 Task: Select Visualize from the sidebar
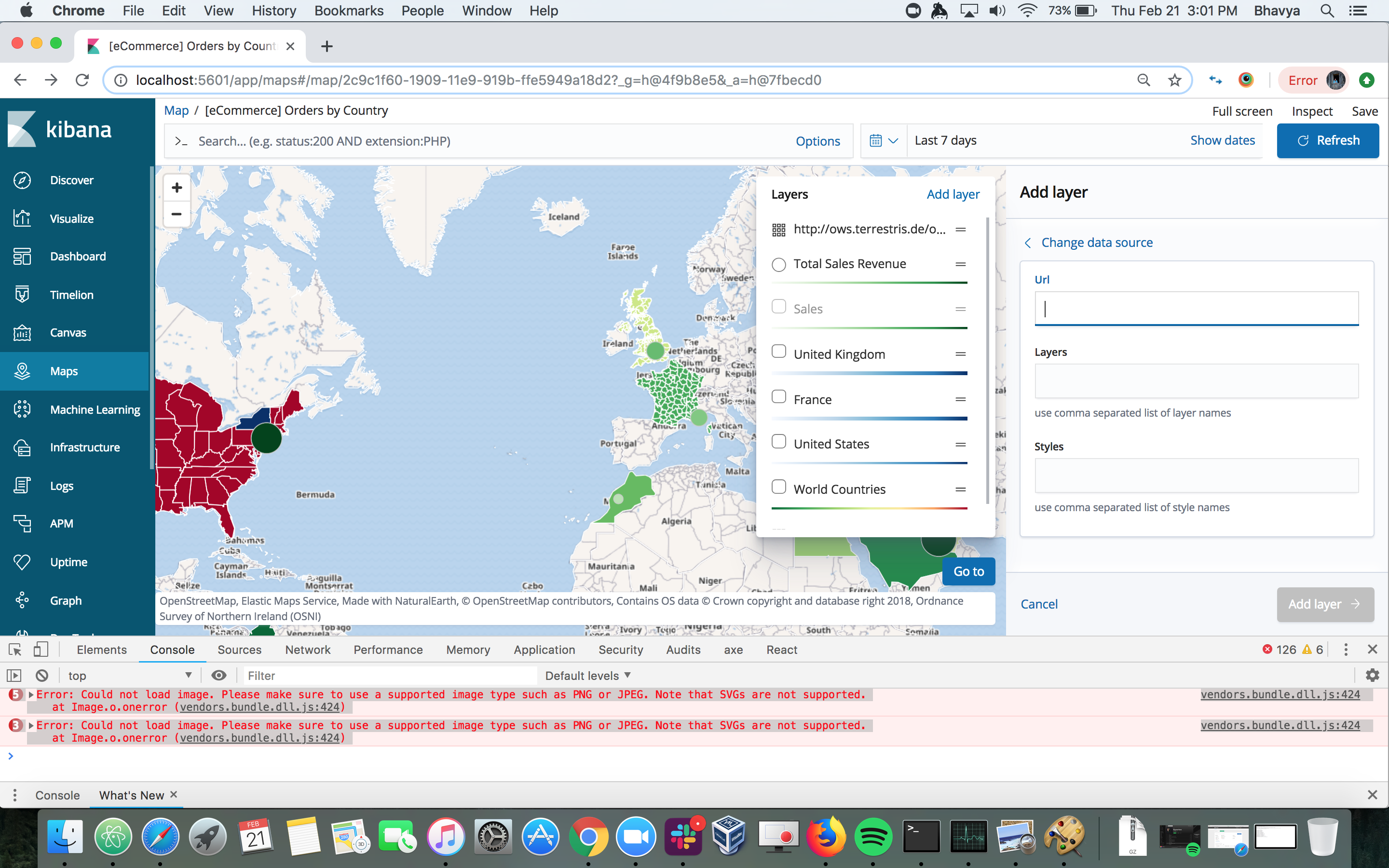pos(71,218)
